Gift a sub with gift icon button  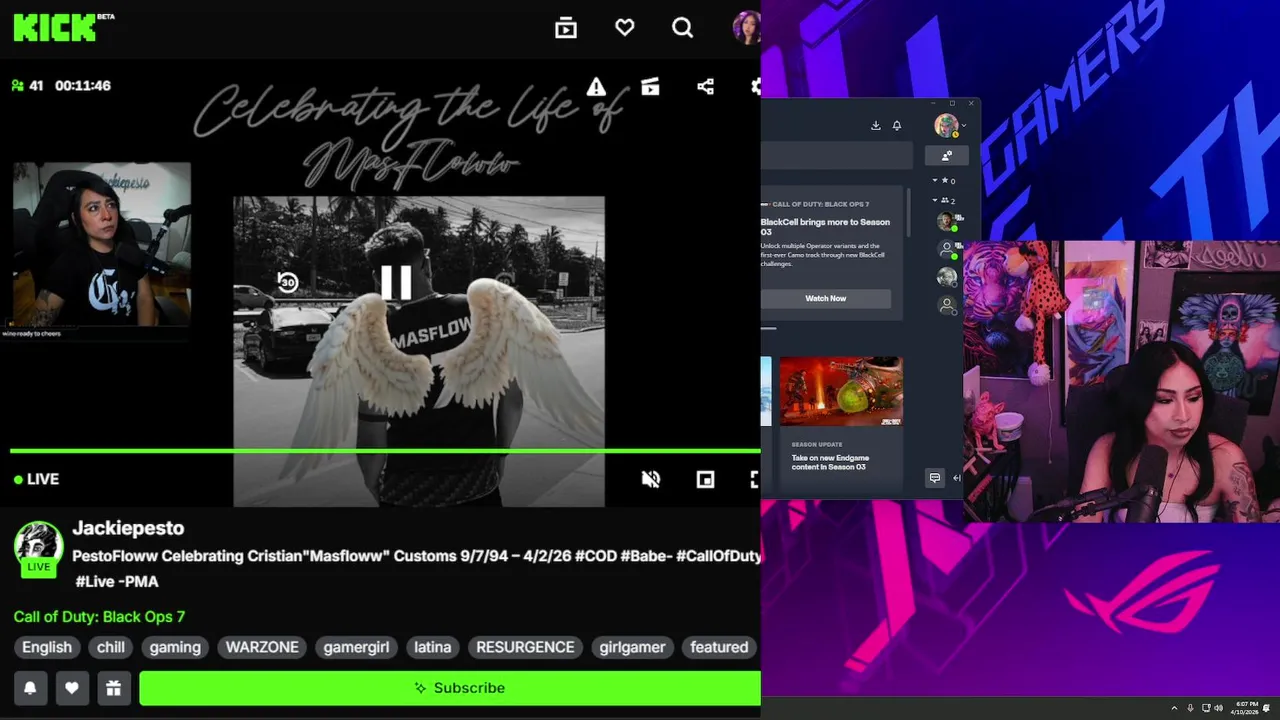[114, 688]
